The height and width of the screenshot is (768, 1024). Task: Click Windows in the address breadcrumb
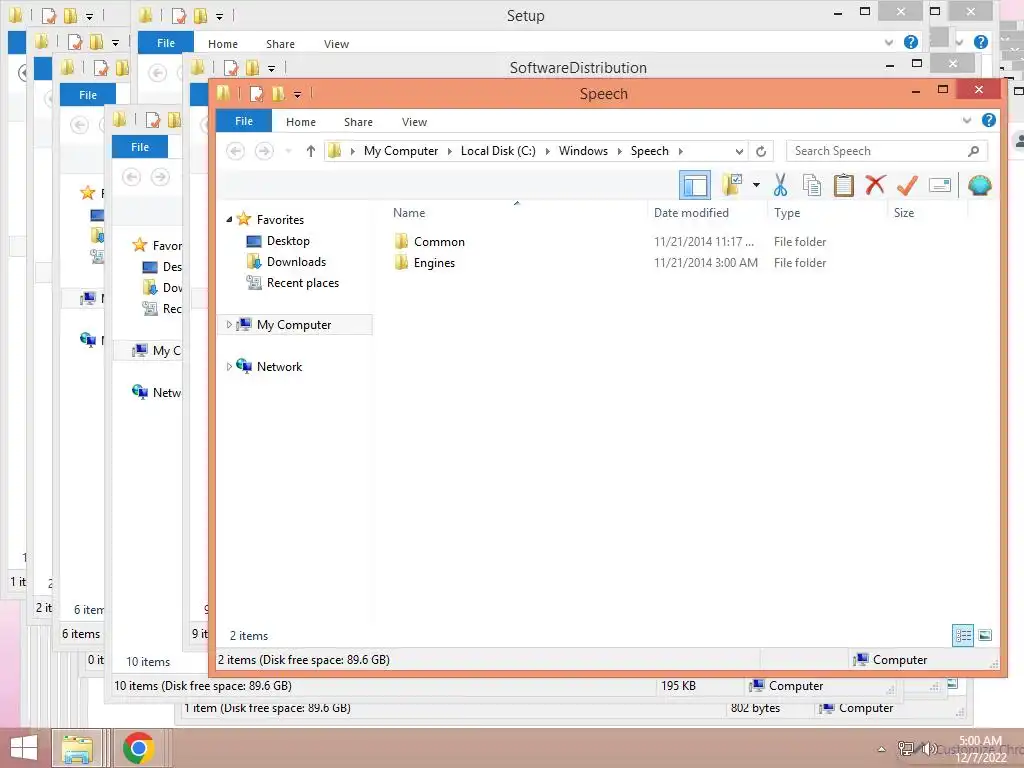tap(583, 151)
